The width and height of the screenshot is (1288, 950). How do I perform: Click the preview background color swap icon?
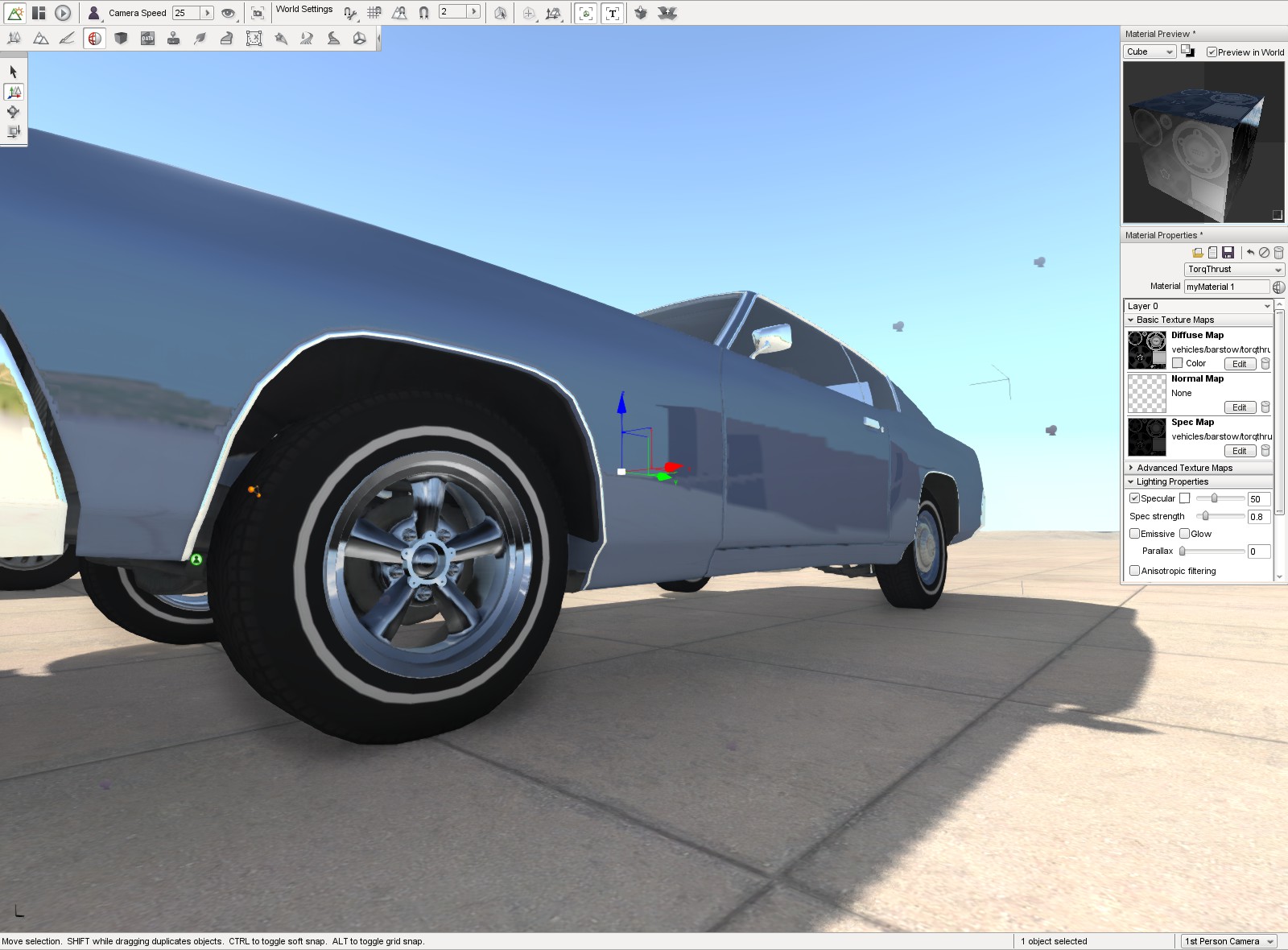(1187, 51)
